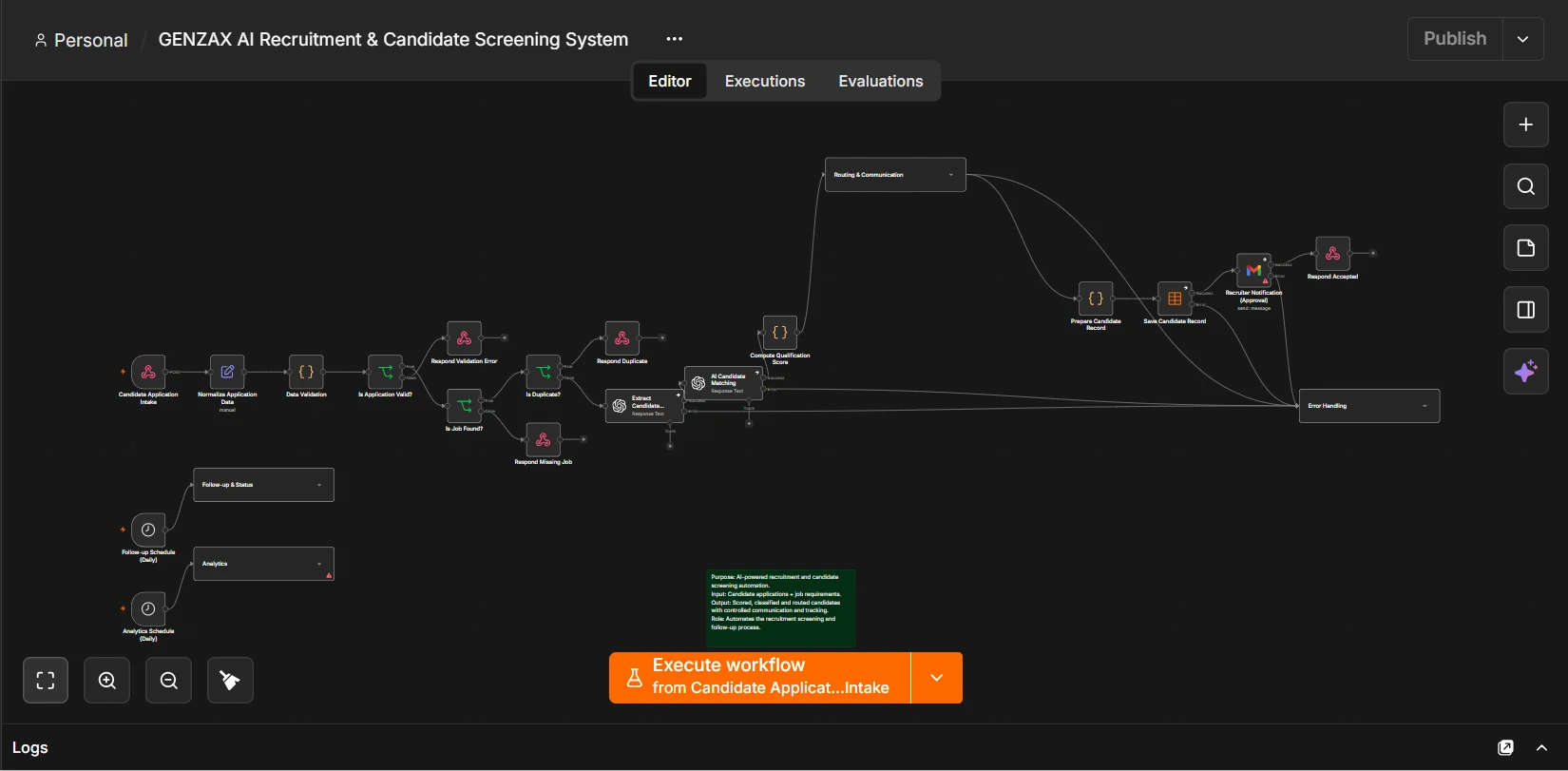The image size is (1568, 771).
Task: Select the Analytics Schedule trigger node
Action: pyautogui.click(x=148, y=608)
